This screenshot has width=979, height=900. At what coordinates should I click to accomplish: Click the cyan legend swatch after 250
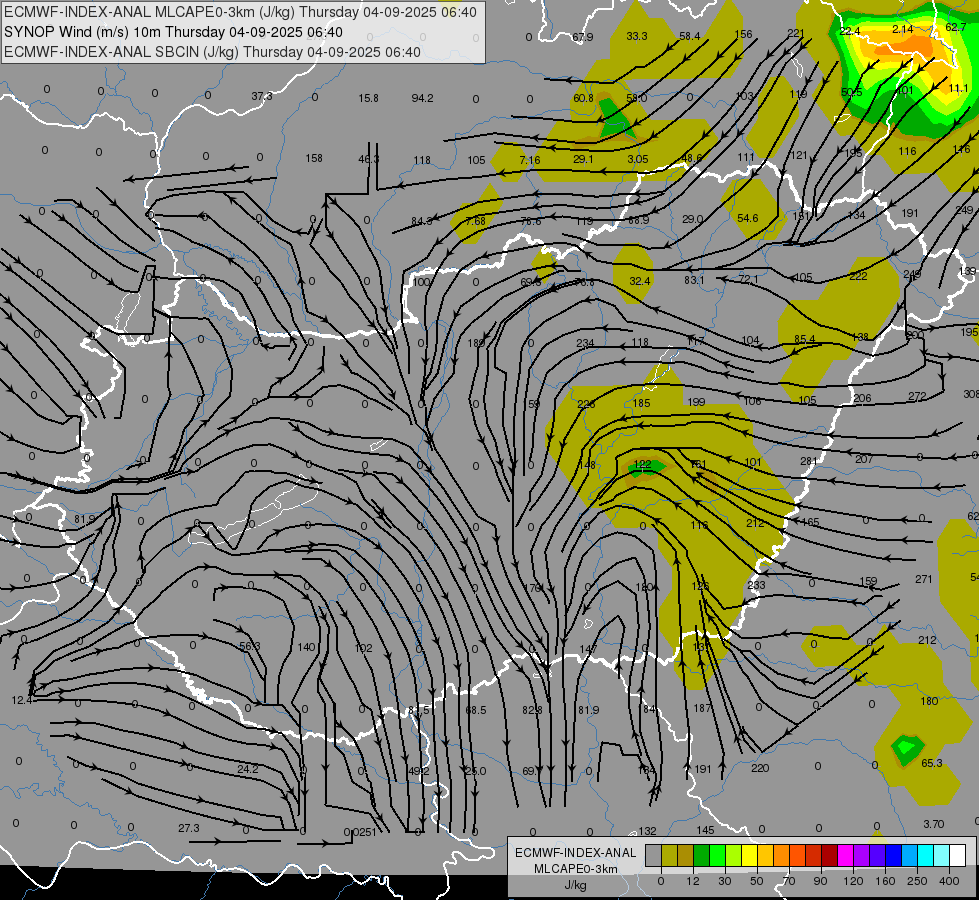(x=926, y=856)
